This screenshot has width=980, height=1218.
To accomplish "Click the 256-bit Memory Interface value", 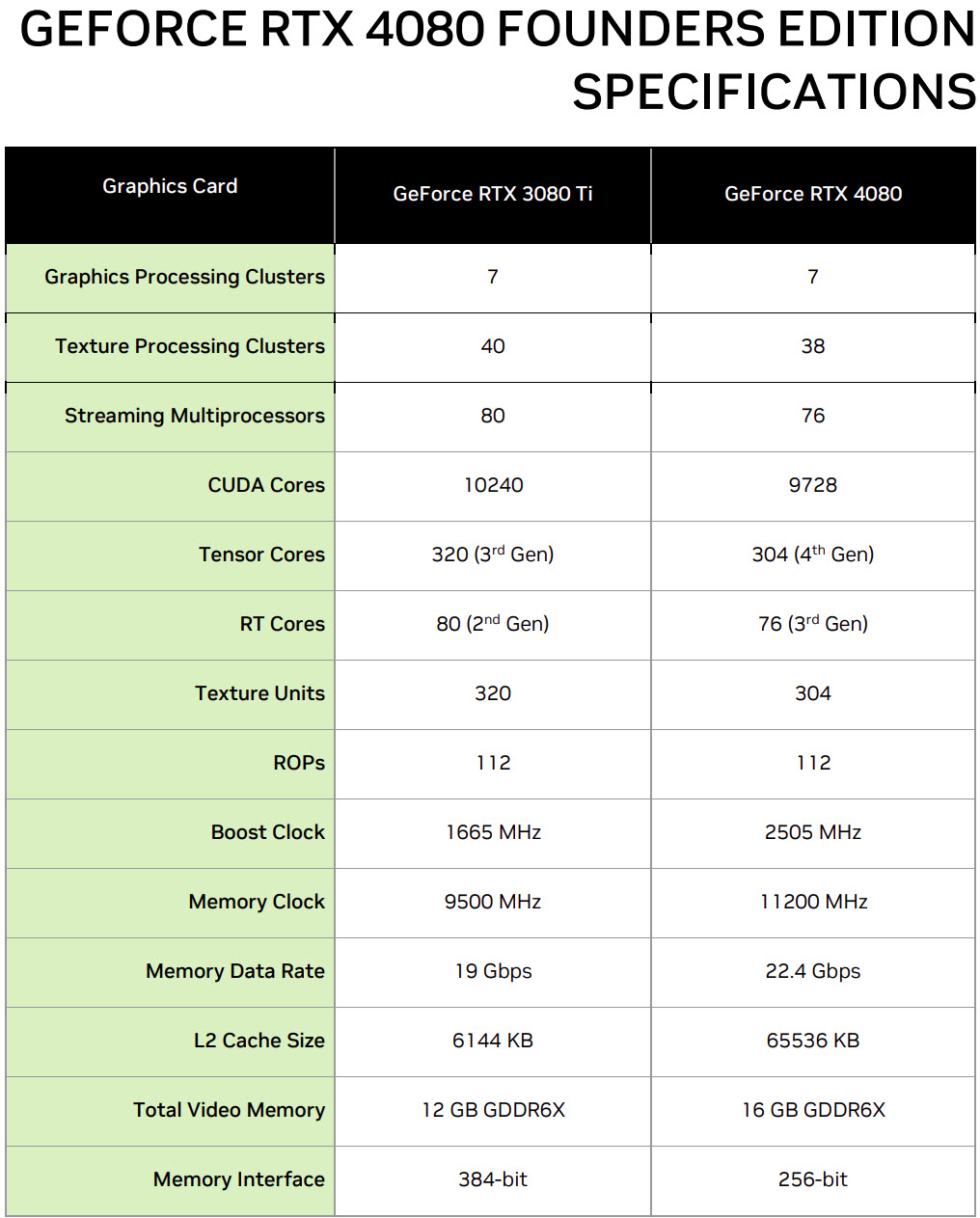I will click(813, 1179).
